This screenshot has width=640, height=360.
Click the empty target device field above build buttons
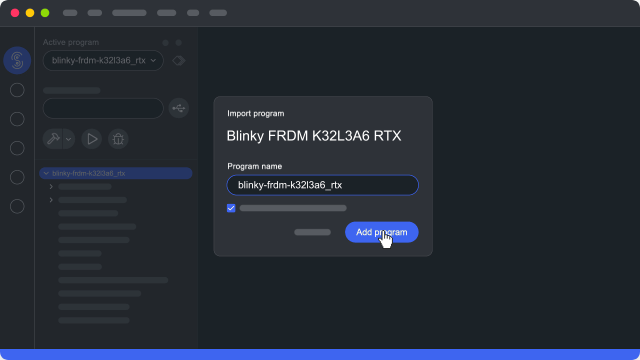(103, 108)
